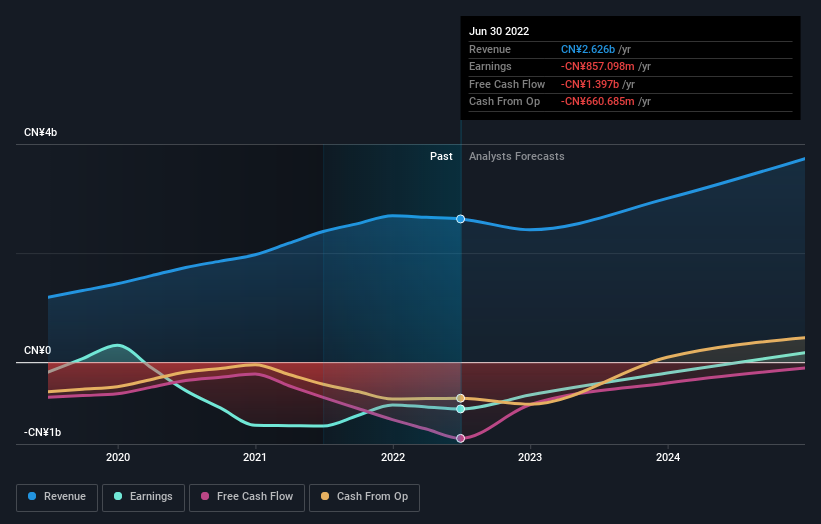The height and width of the screenshot is (524, 821).
Task: Click the teal Earnings data point marker
Action: (x=460, y=409)
